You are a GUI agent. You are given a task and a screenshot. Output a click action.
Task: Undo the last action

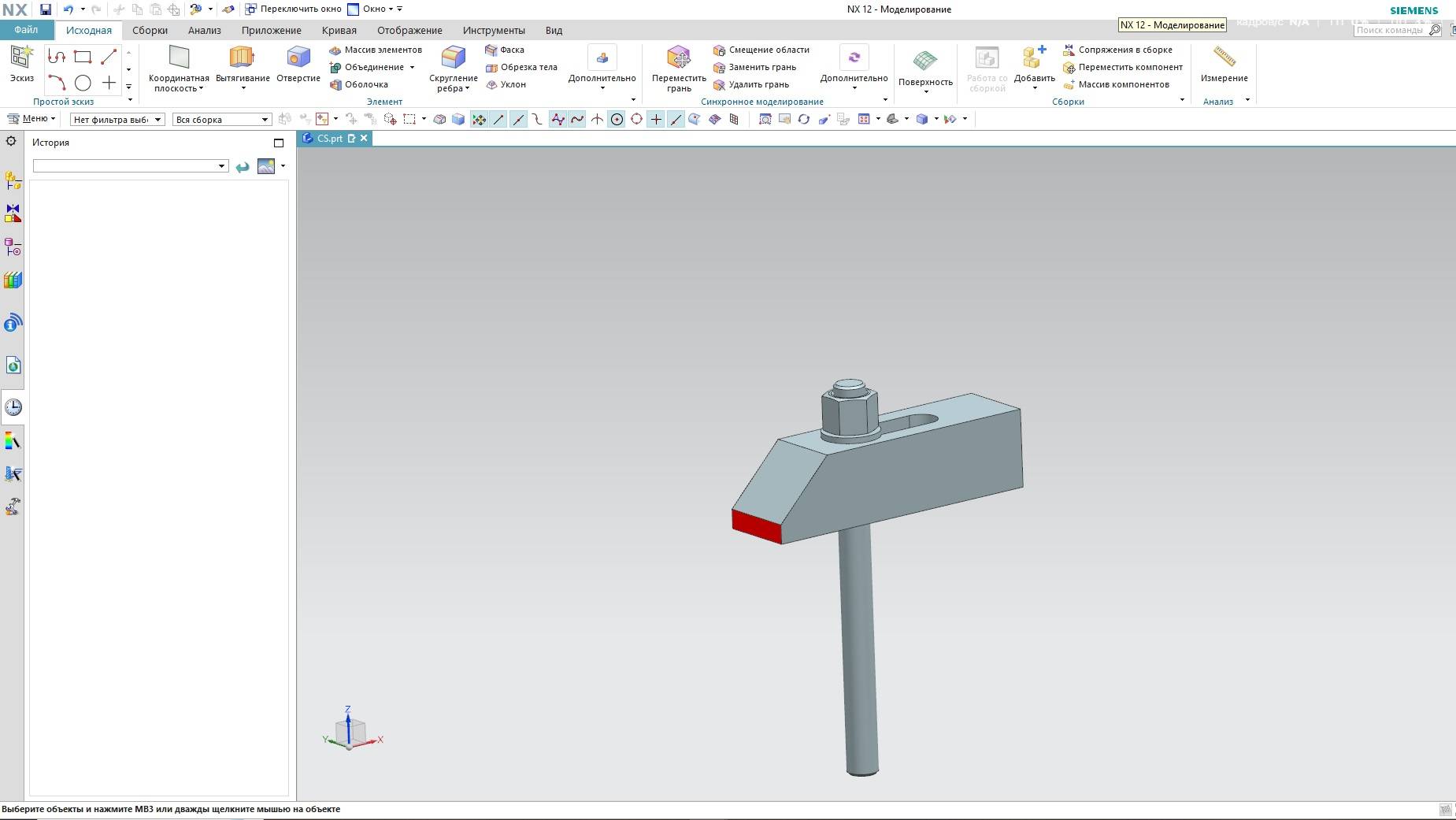coord(69,9)
